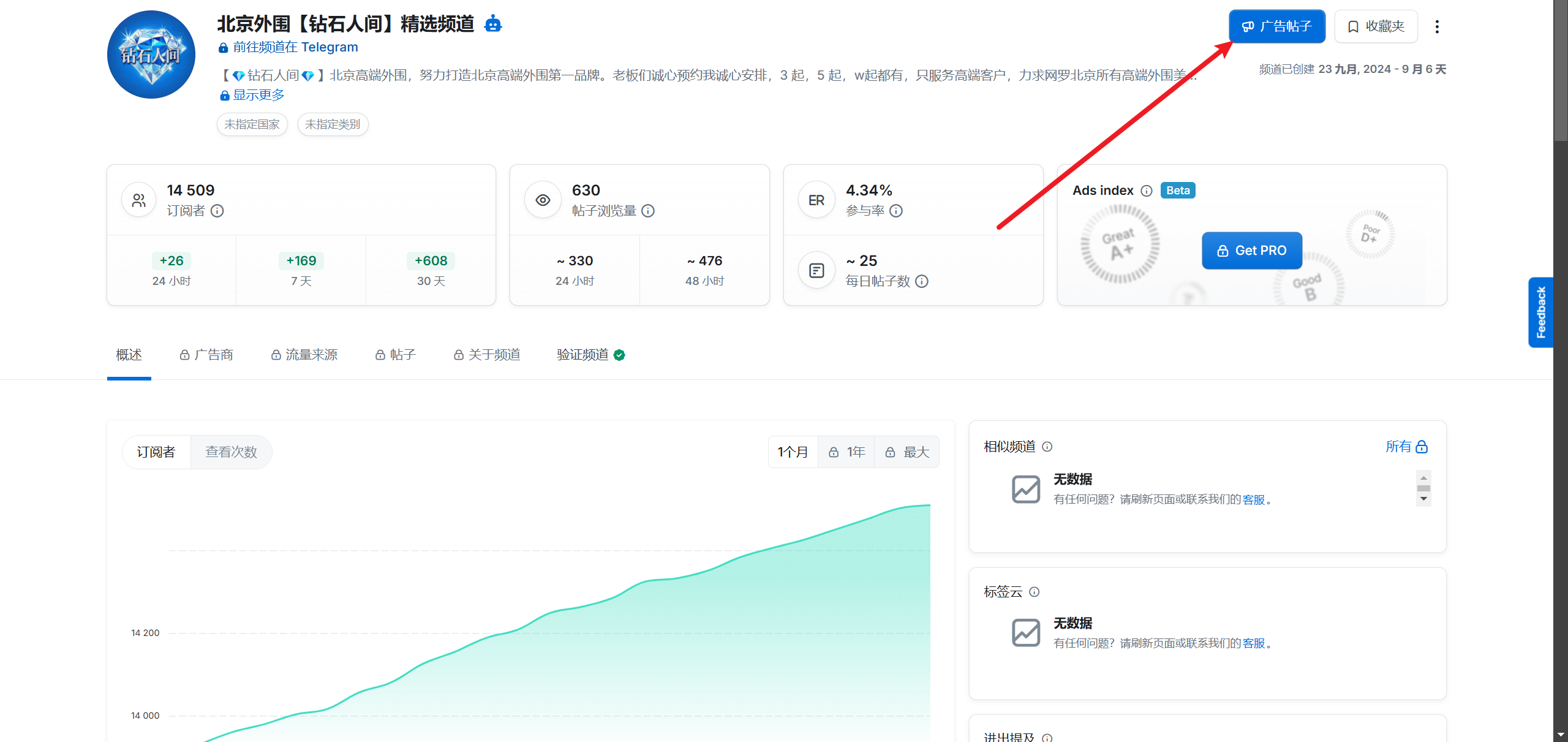Select the 1个月 time range
The image size is (1568, 742).
pyautogui.click(x=793, y=452)
